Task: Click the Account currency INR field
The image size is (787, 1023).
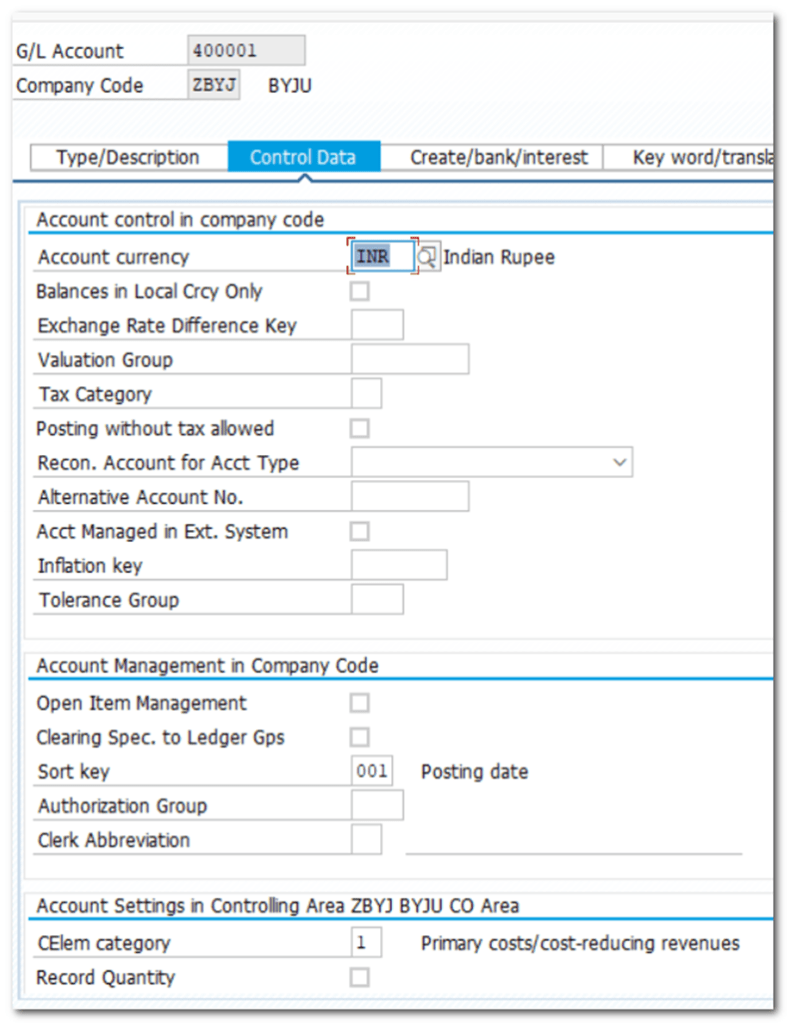Action: 382,257
